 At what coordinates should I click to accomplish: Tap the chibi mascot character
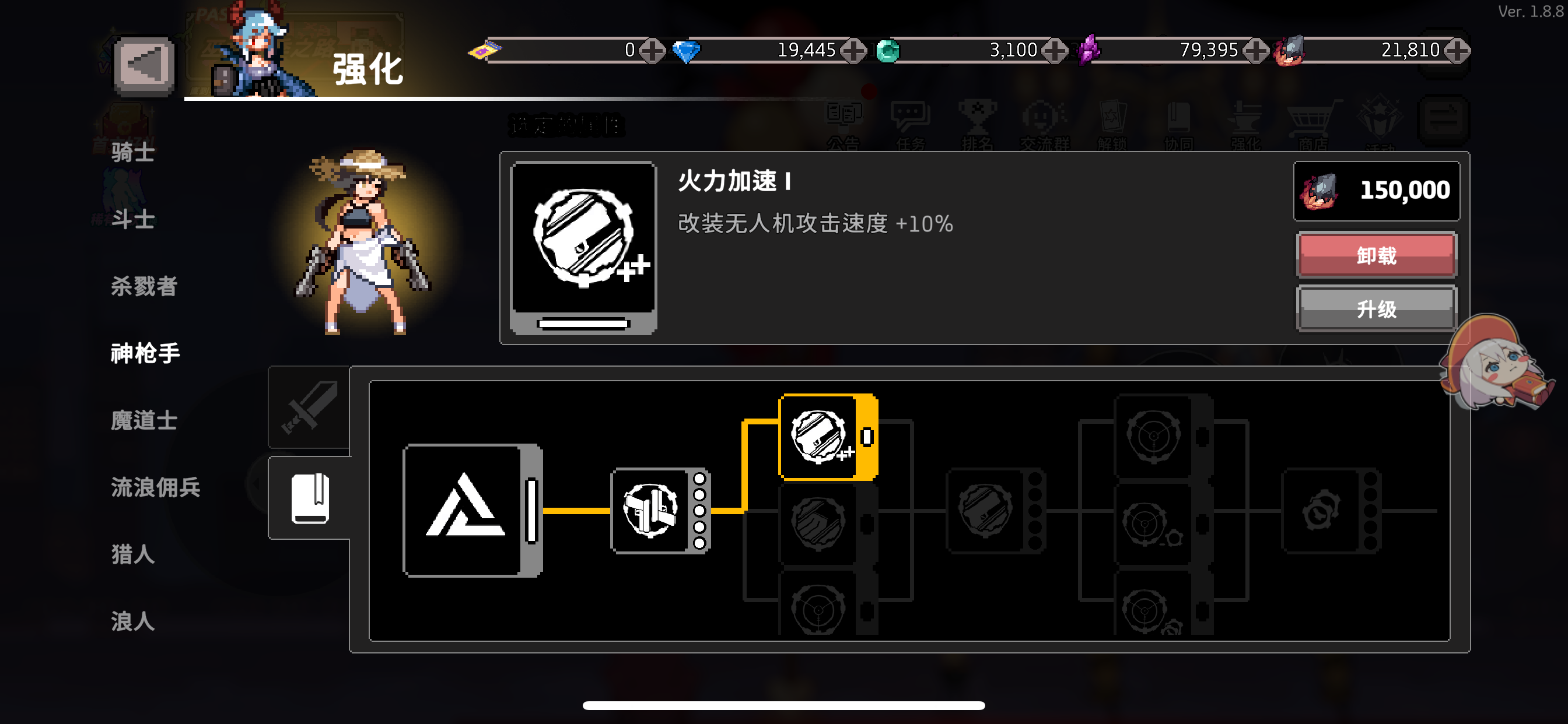point(1497,364)
